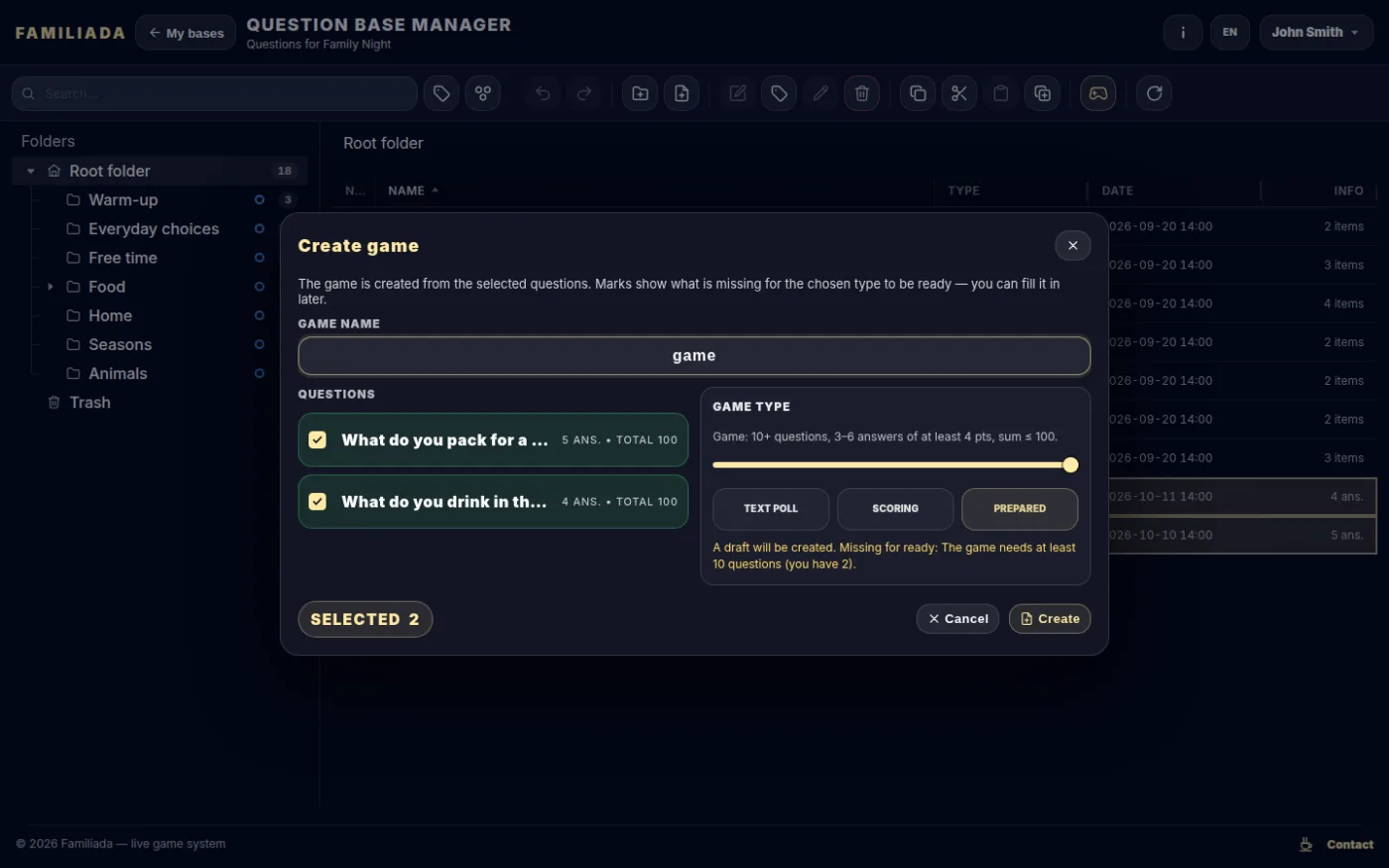1389x868 pixels.
Task: Click the copy icon in the toolbar
Action: (x=918, y=93)
